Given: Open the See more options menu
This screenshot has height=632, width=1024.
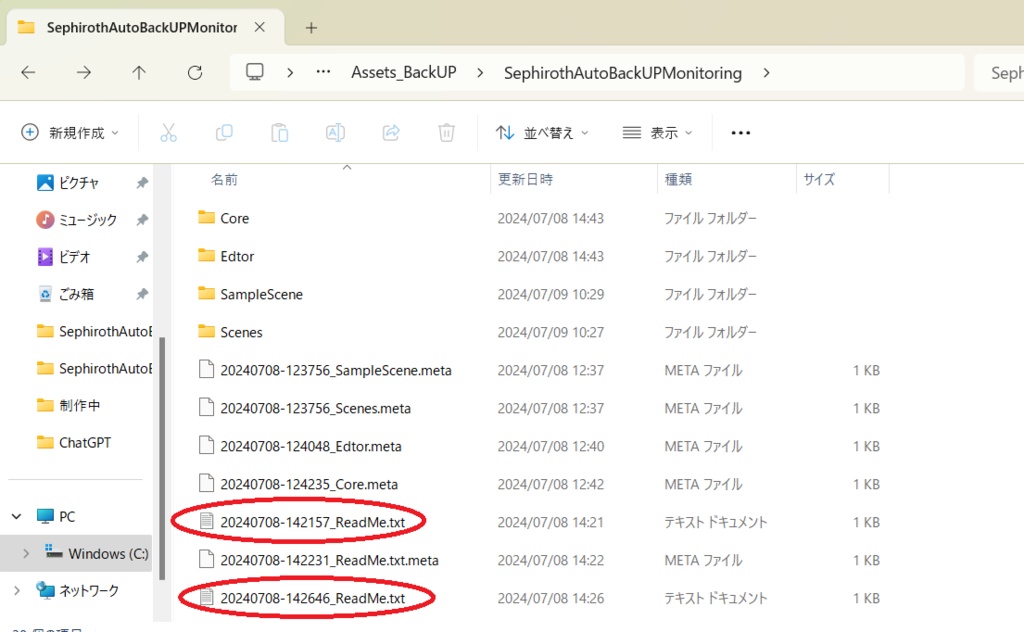Looking at the screenshot, I should tap(741, 133).
